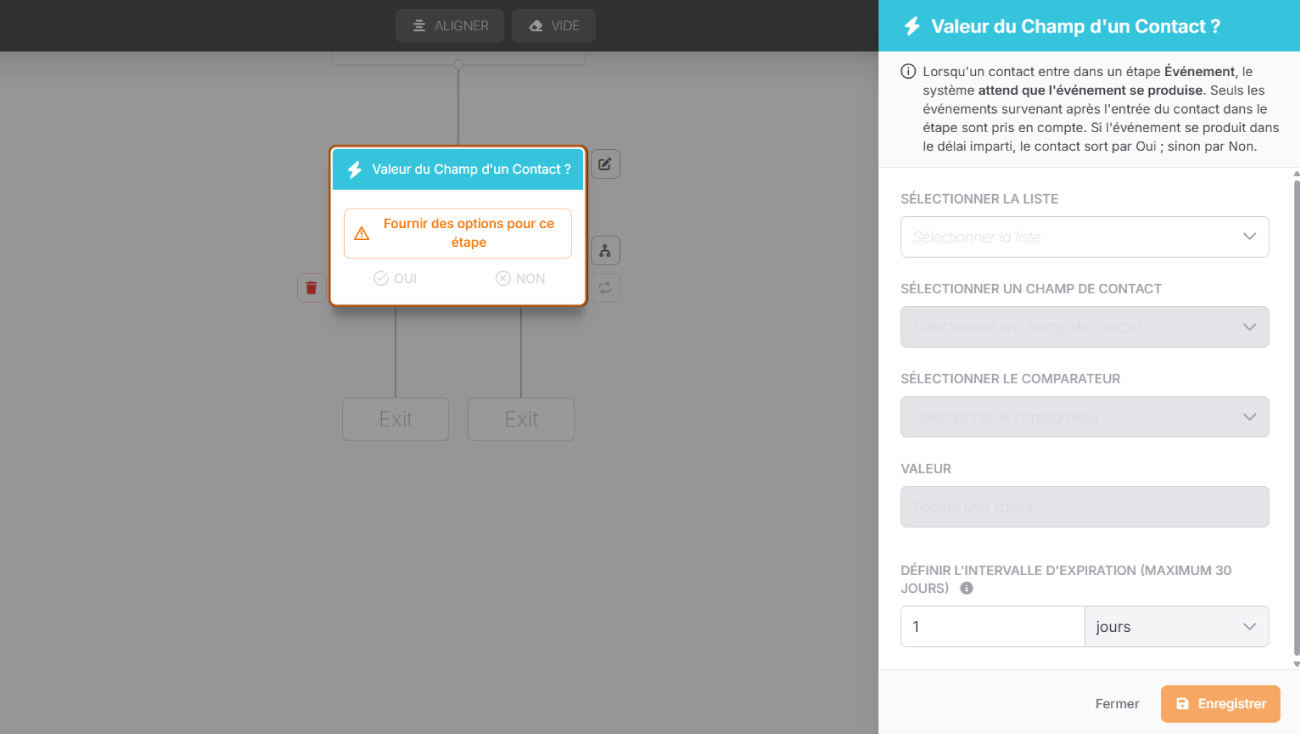This screenshot has width=1300, height=734.
Task: Click the expiration interval number field
Action: click(x=992, y=627)
